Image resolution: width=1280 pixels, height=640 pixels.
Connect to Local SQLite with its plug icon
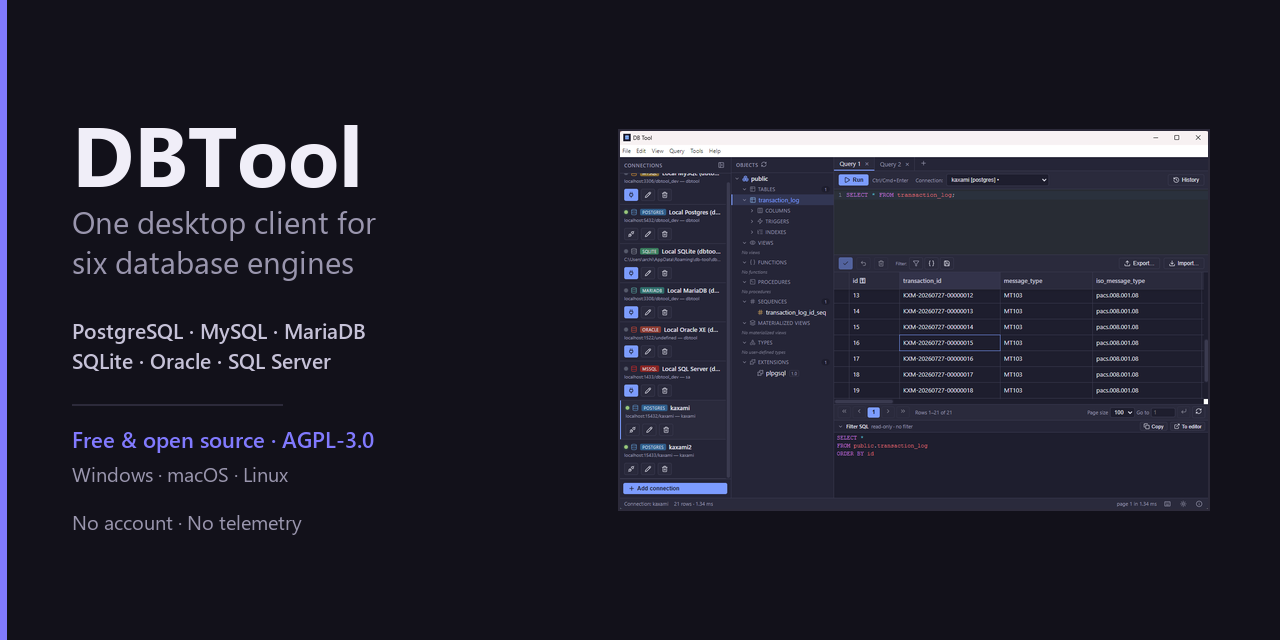[631, 273]
